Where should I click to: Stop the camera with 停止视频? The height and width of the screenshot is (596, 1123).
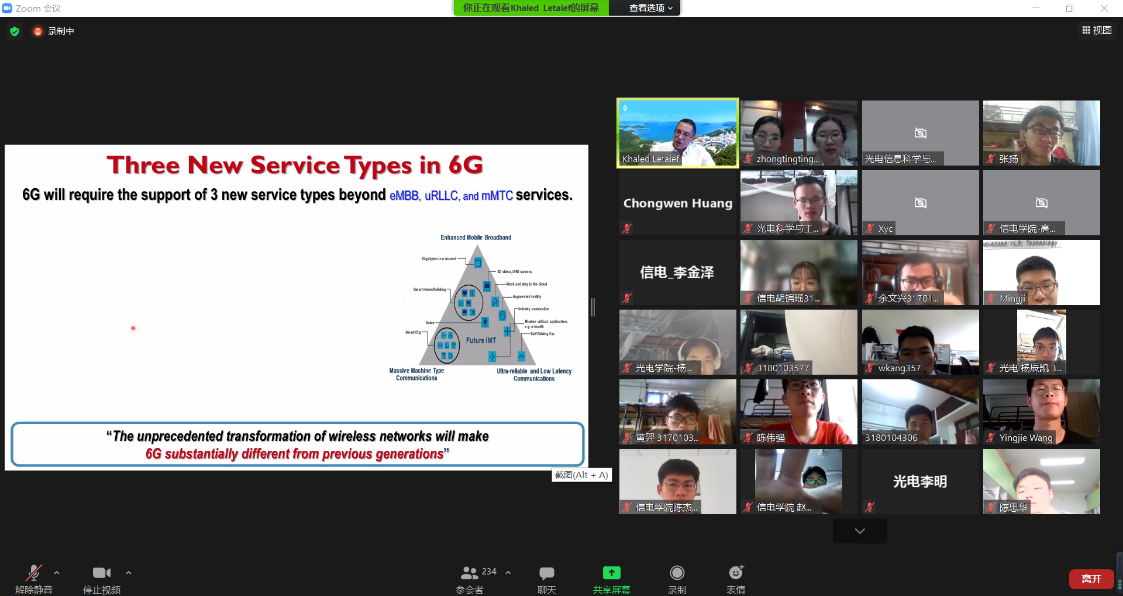[x=101, y=573]
